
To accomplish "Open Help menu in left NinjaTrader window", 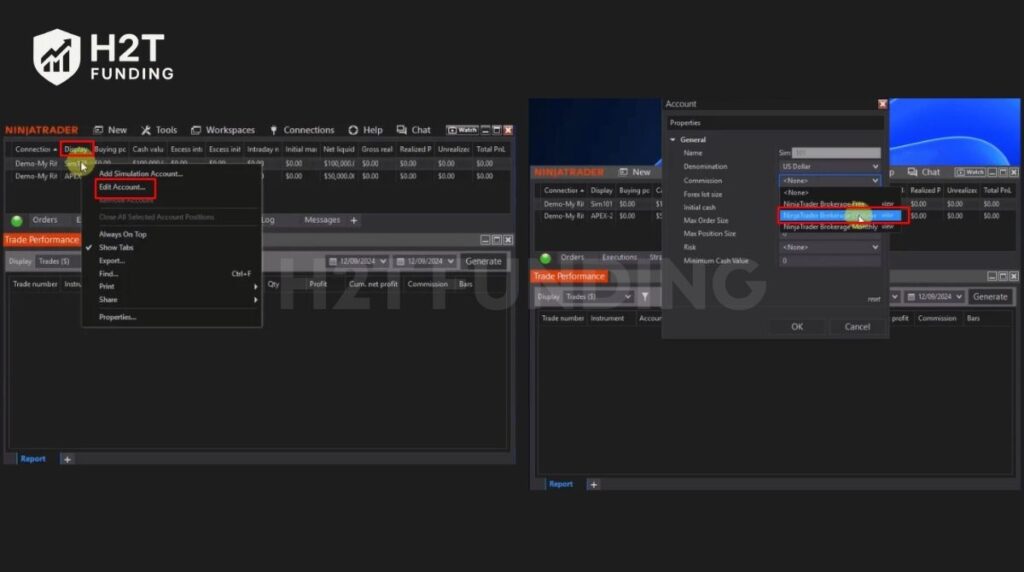I will 365,130.
